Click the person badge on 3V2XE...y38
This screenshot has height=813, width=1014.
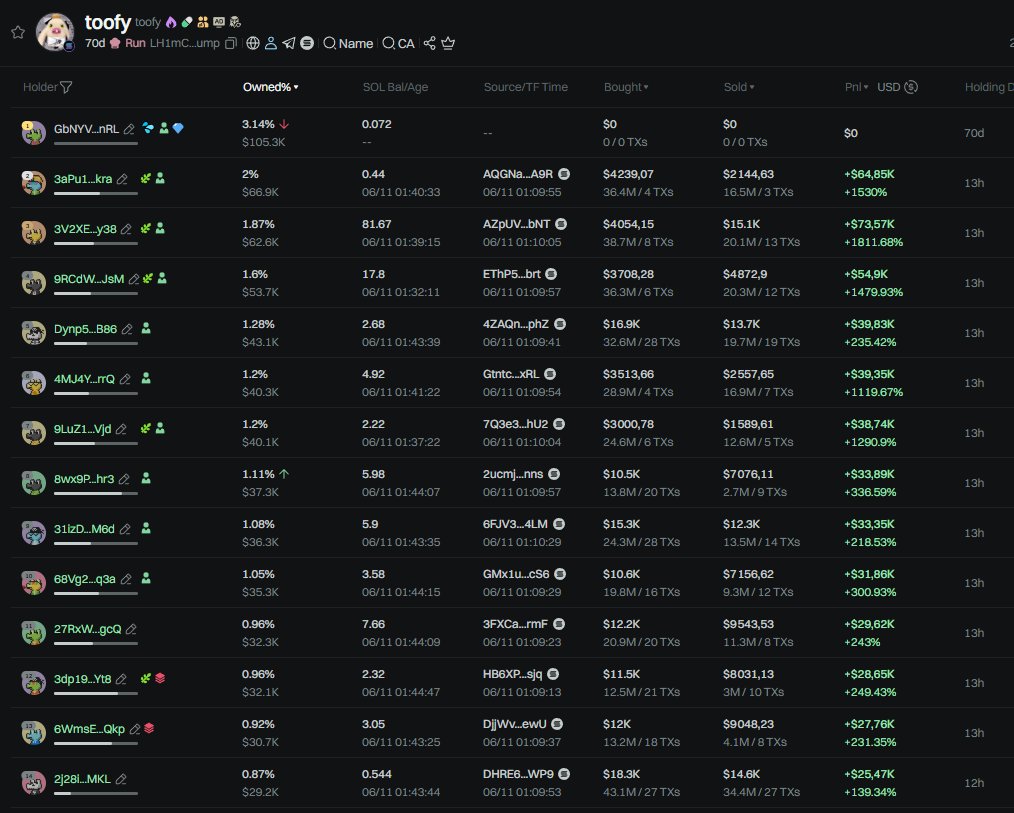160,228
